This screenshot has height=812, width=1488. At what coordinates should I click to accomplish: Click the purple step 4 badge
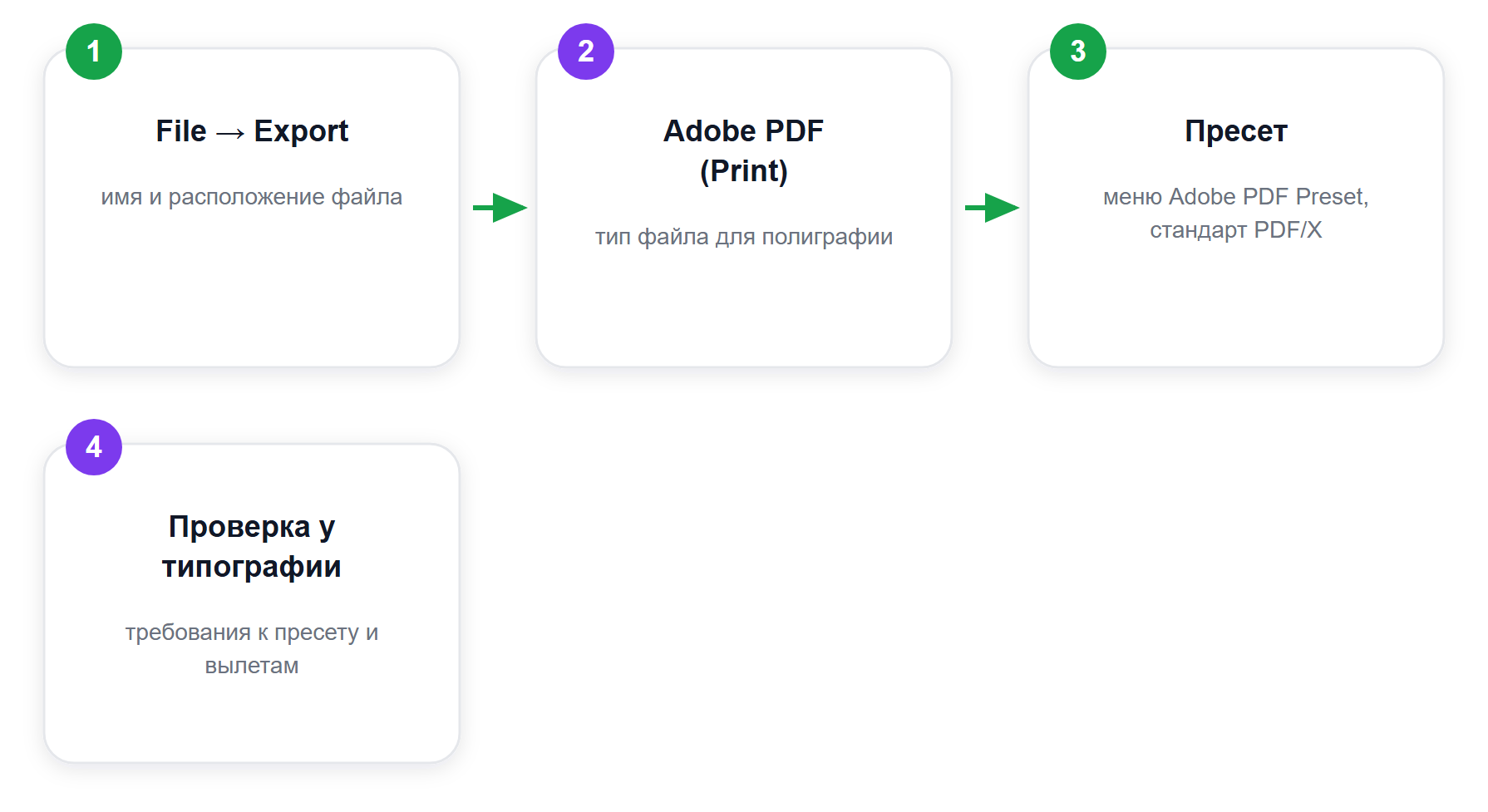pos(94,447)
